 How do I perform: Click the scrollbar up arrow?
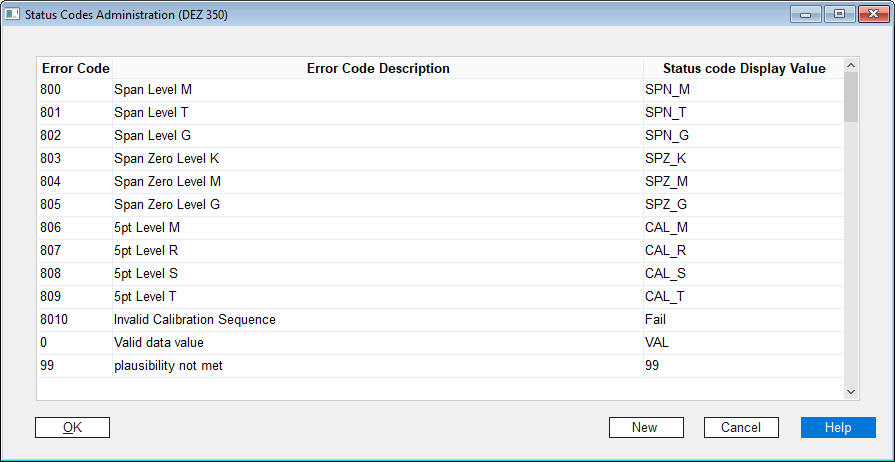850,65
